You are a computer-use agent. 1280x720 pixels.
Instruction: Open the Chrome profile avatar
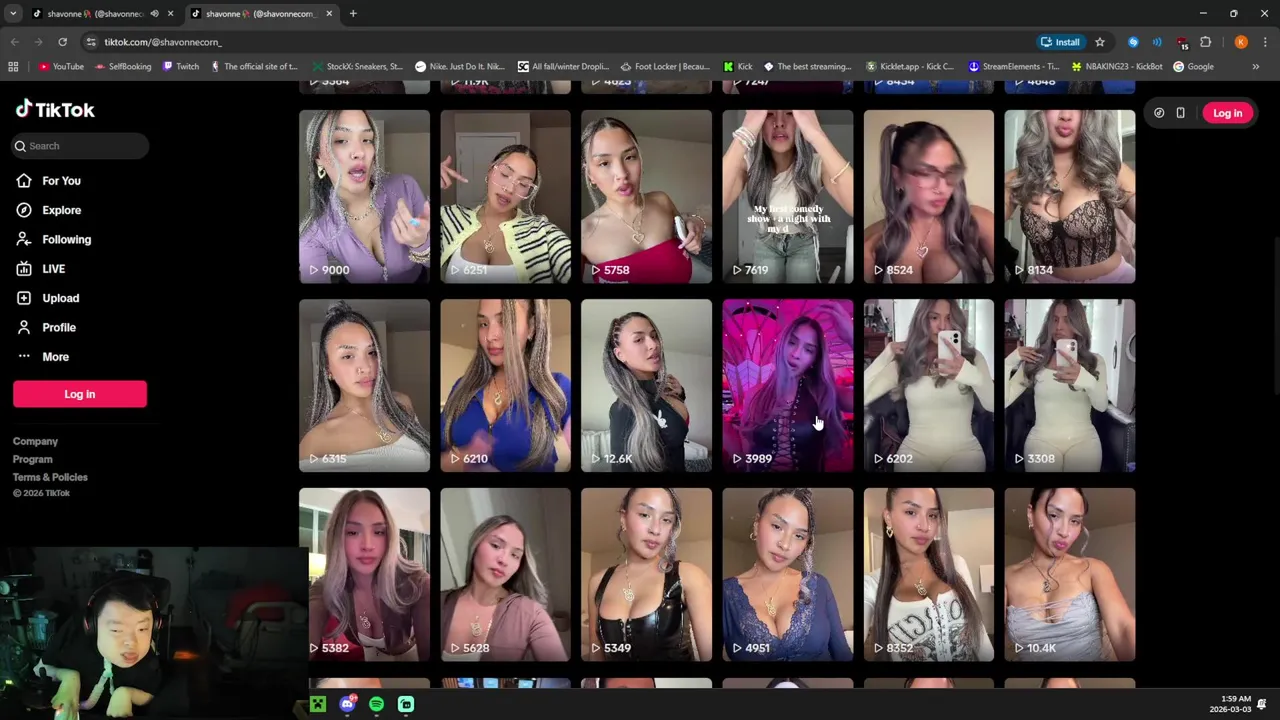[x=1241, y=42]
